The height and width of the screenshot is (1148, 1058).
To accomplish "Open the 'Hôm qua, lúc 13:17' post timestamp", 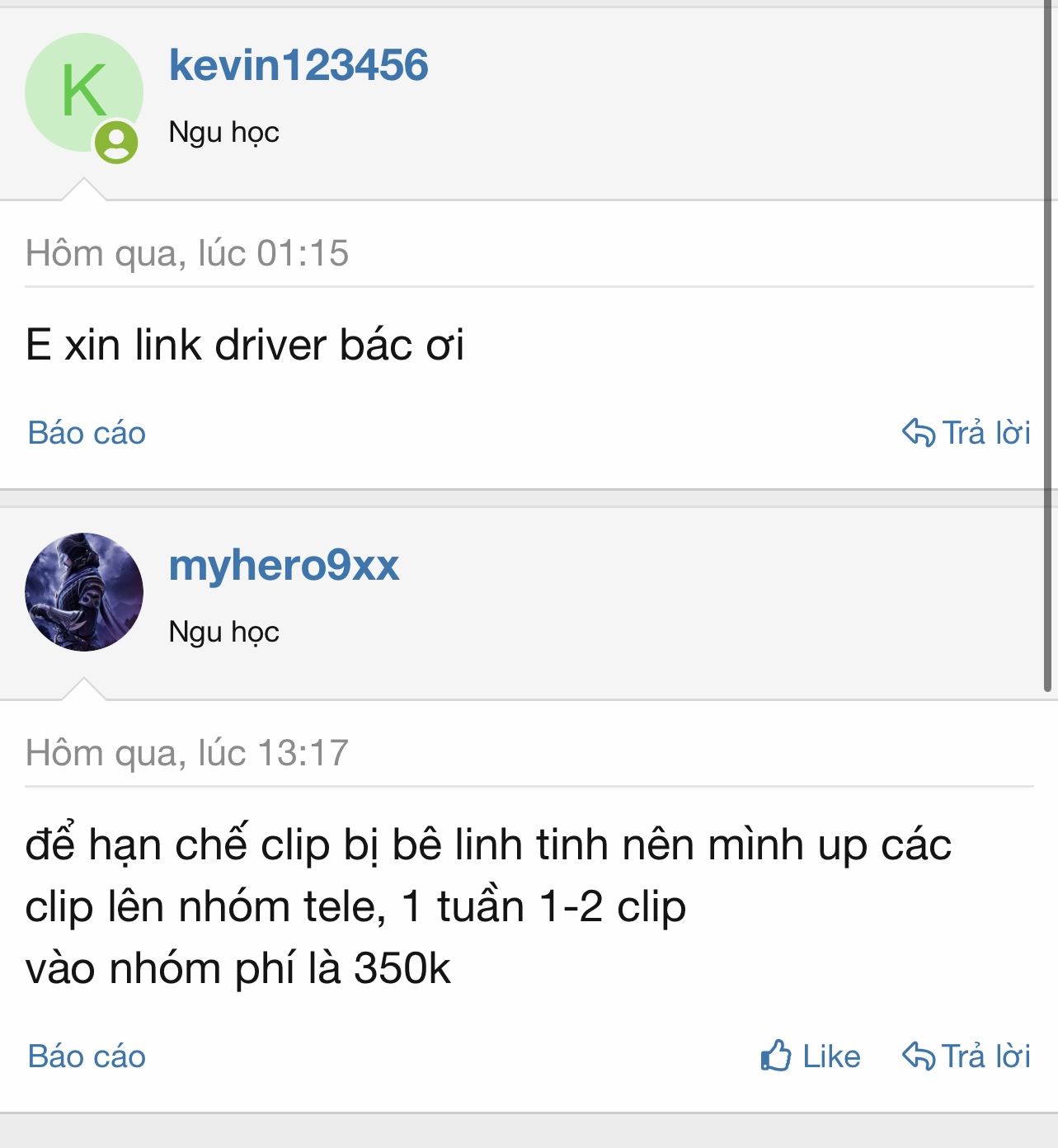I will tap(187, 753).
